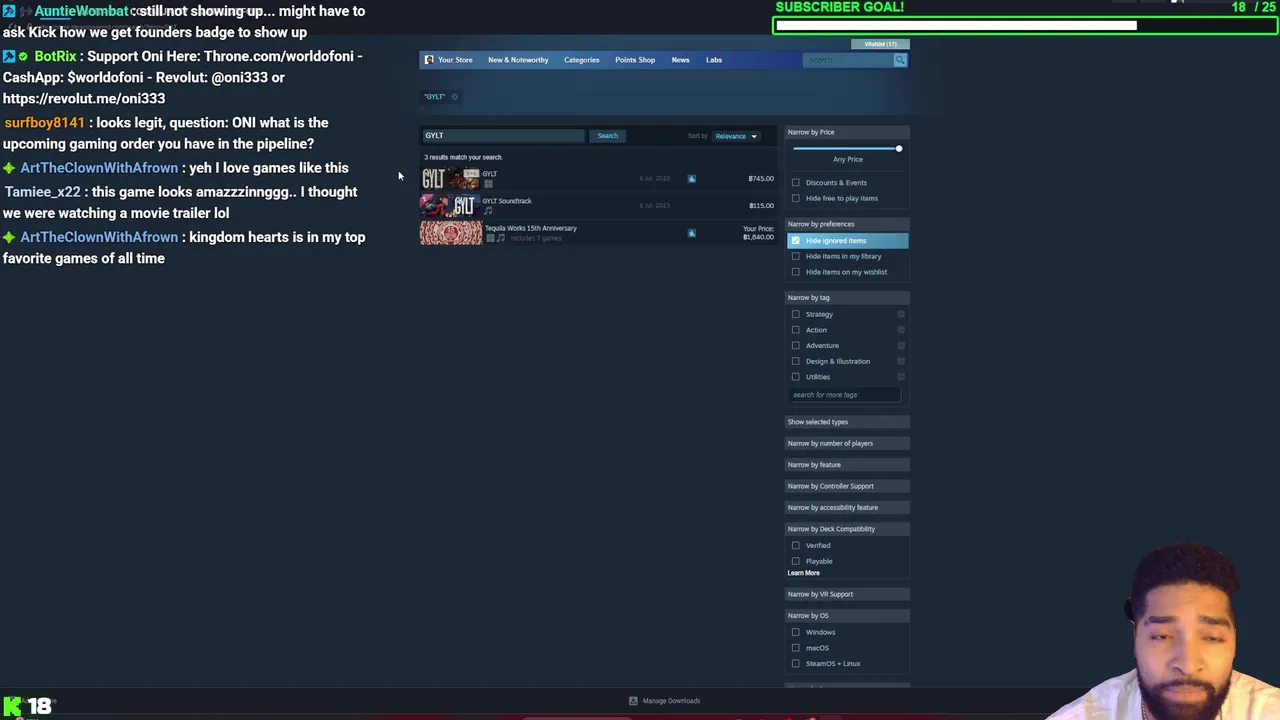Check the SteamOS + Linux filter

(x=796, y=664)
